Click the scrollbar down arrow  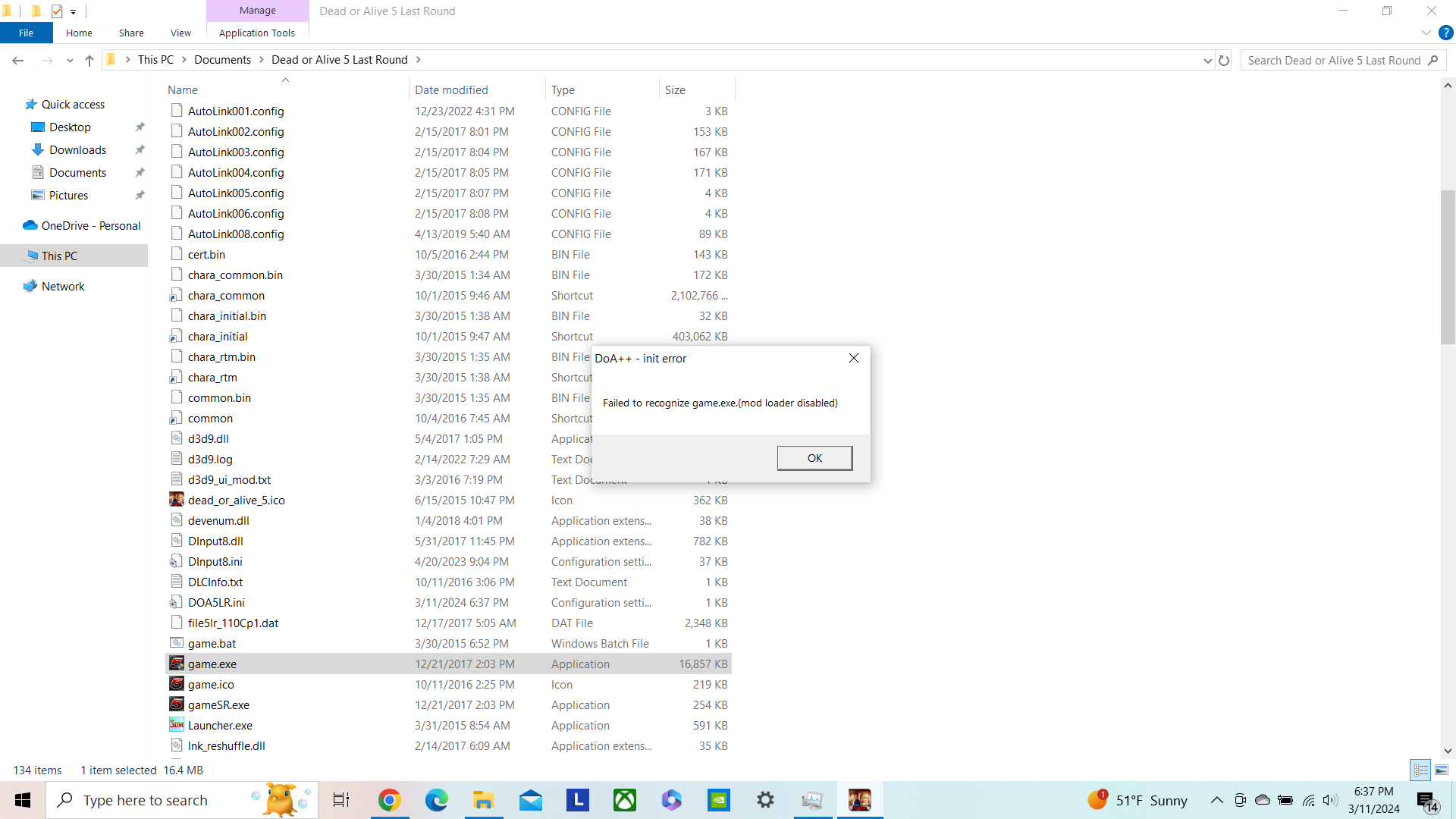[x=1448, y=751]
